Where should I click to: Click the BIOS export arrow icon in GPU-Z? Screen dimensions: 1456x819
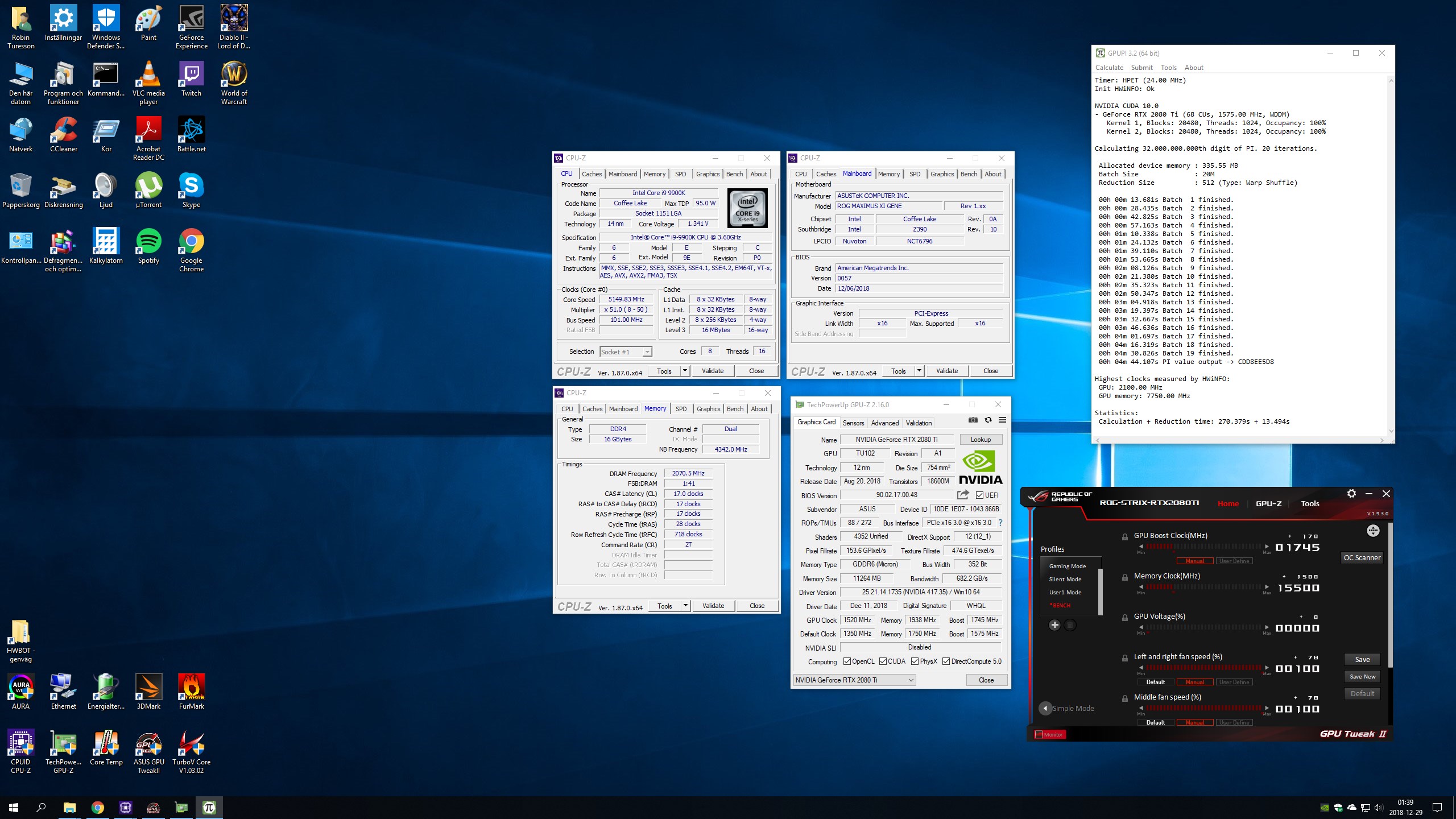[x=963, y=495]
